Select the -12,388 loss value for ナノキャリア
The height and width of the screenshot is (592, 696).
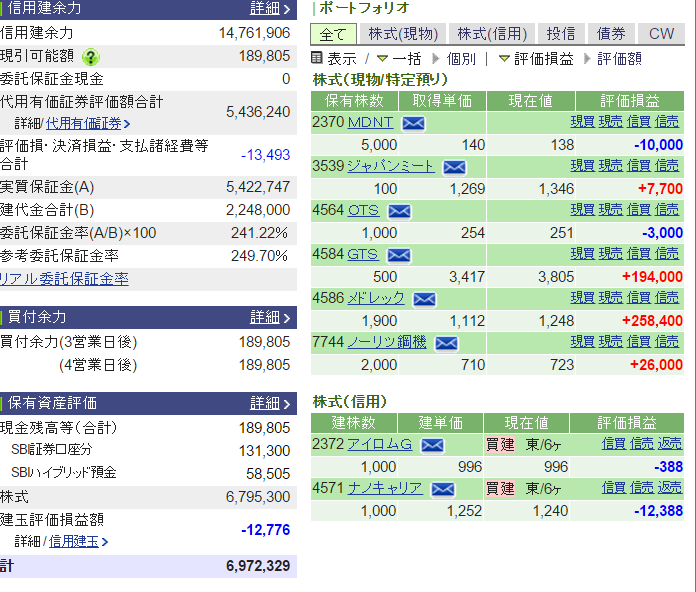[x=658, y=511]
